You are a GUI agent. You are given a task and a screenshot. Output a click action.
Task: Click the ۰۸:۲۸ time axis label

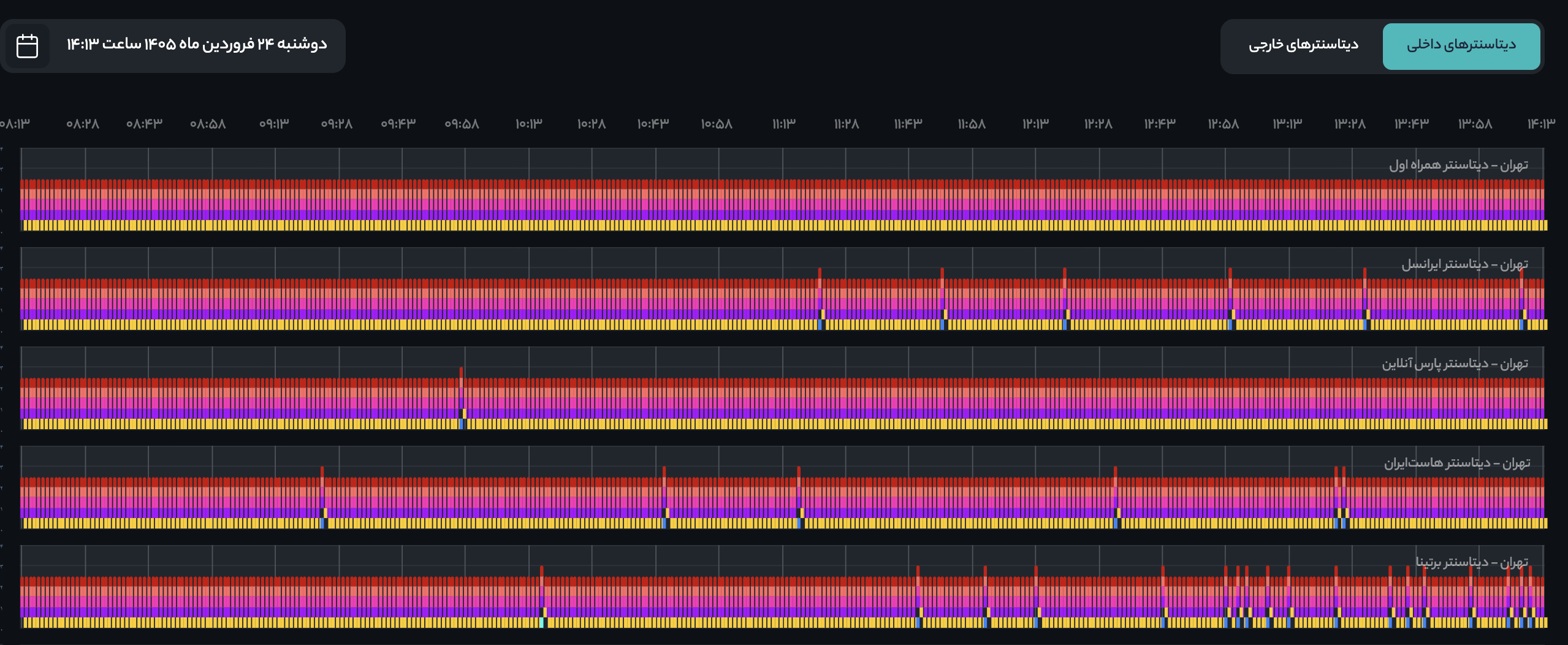pyautogui.click(x=83, y=124)
